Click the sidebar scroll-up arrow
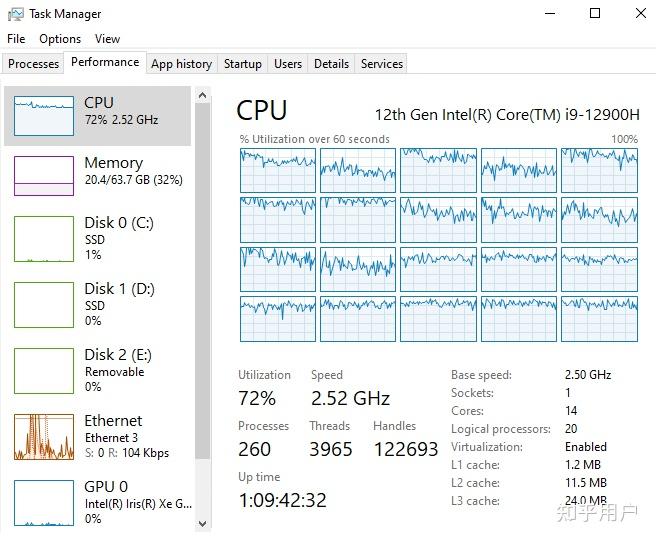Image resolution: width=656 pixels, height=536 pixels. 203,95
